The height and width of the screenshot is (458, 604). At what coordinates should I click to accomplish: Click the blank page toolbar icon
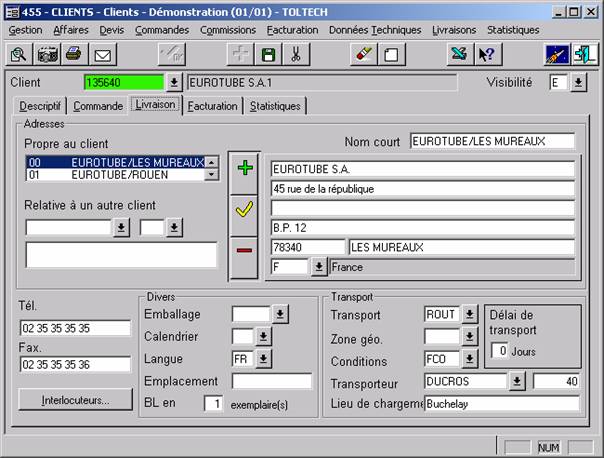[x=391, y=54]
